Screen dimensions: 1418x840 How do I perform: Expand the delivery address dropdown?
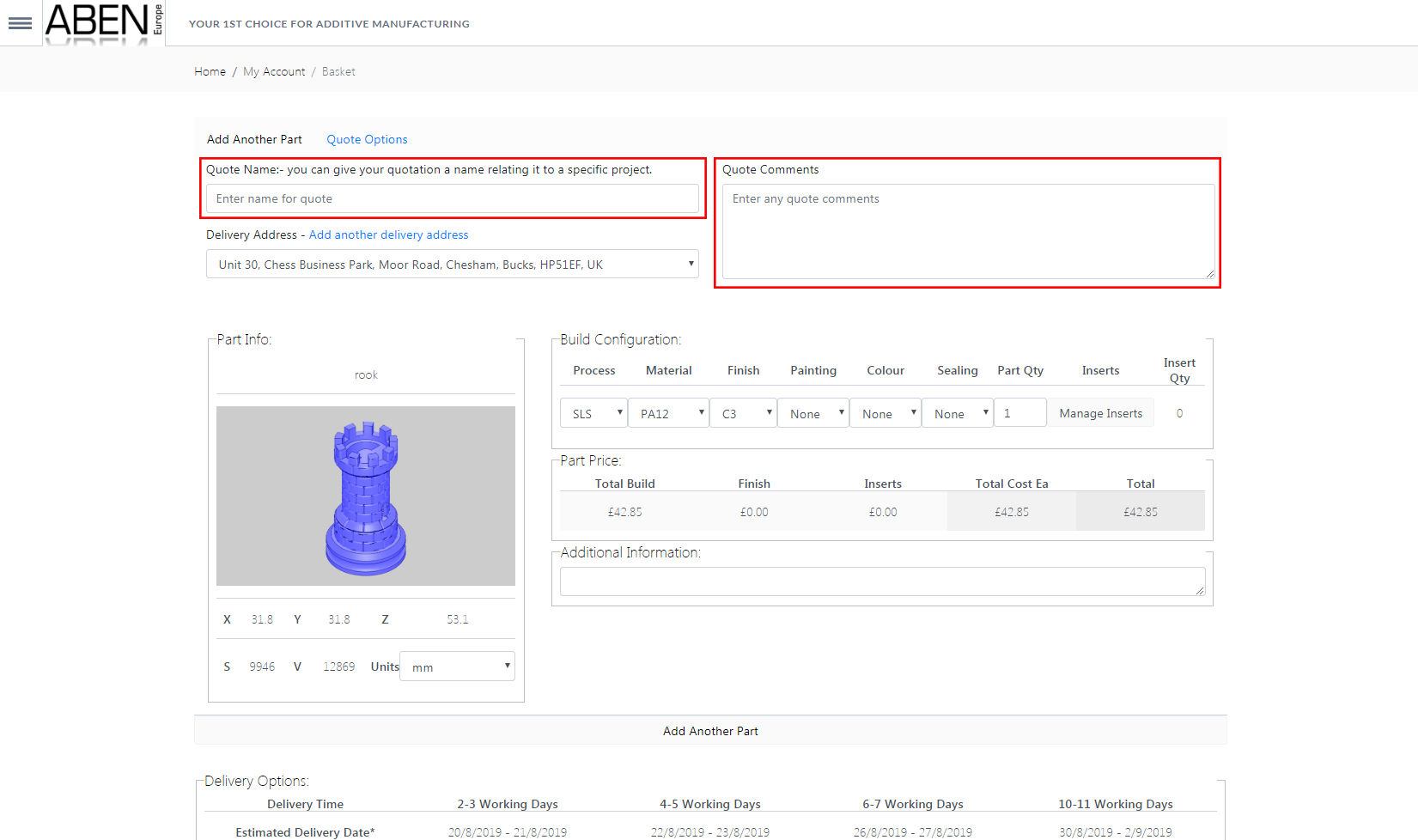pyautogui.click(x=452, y=265)
